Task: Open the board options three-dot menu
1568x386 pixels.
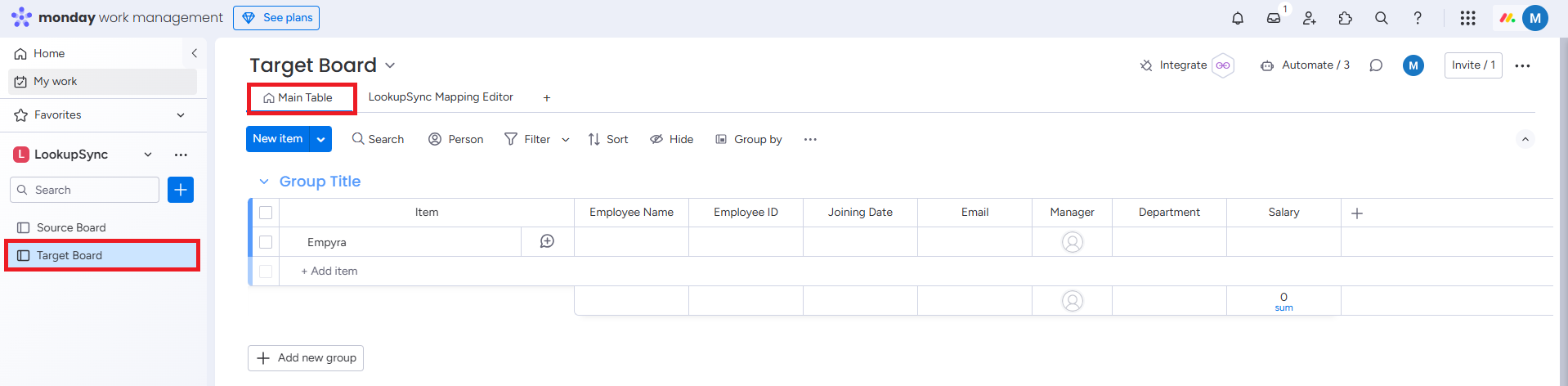Action: click(1522, 65)
